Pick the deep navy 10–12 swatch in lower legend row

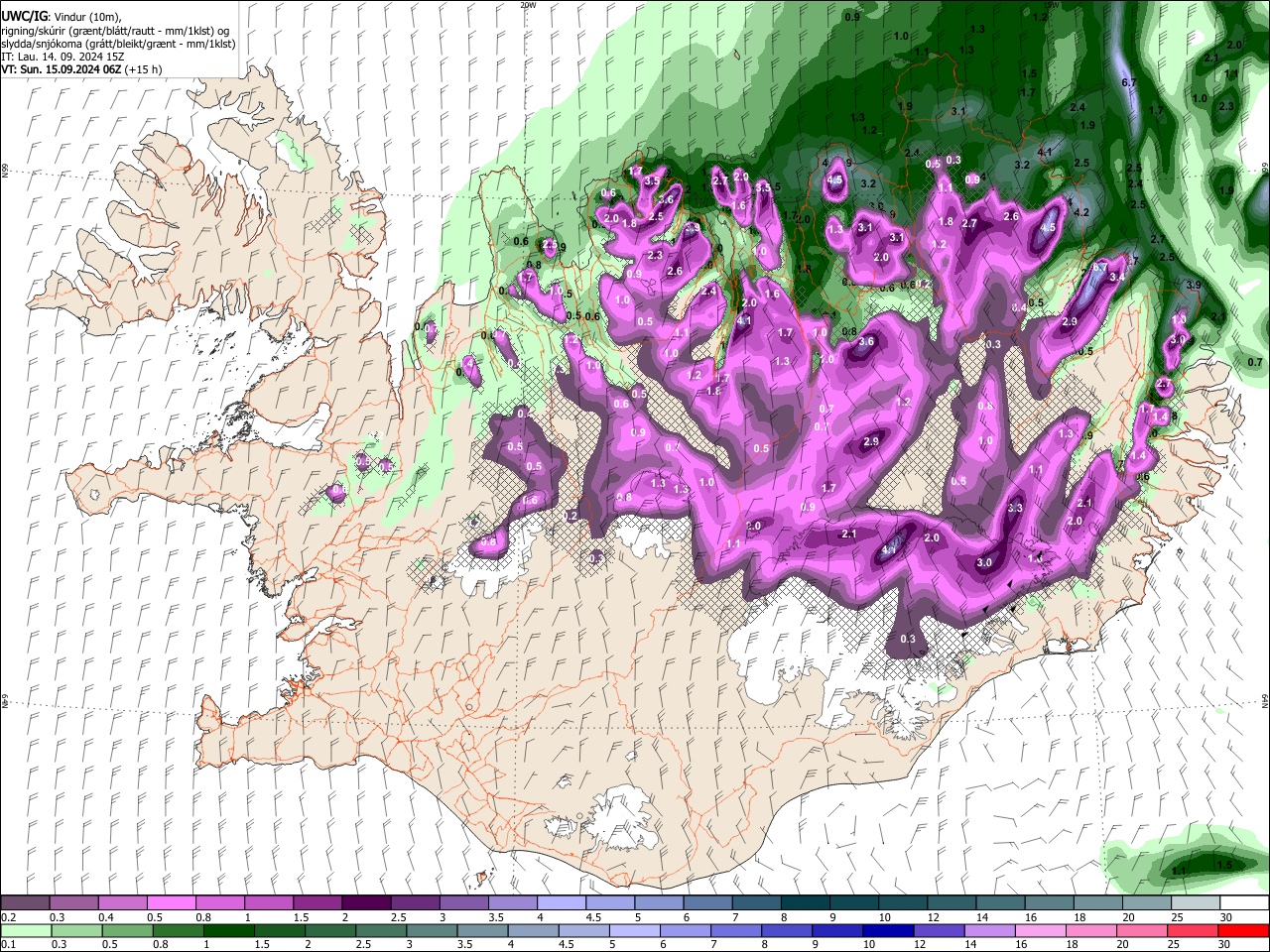(x=888, y=930)
